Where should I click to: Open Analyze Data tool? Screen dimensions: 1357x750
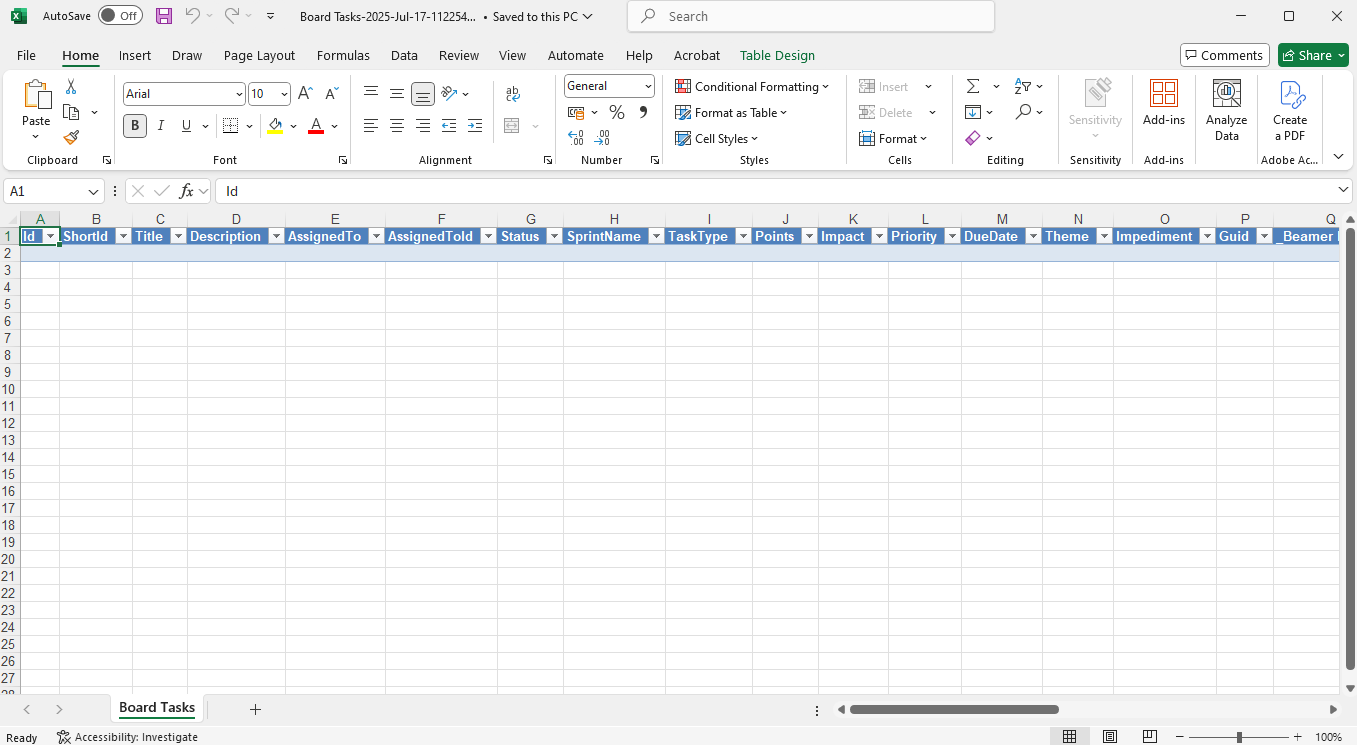click(1226, 110)
